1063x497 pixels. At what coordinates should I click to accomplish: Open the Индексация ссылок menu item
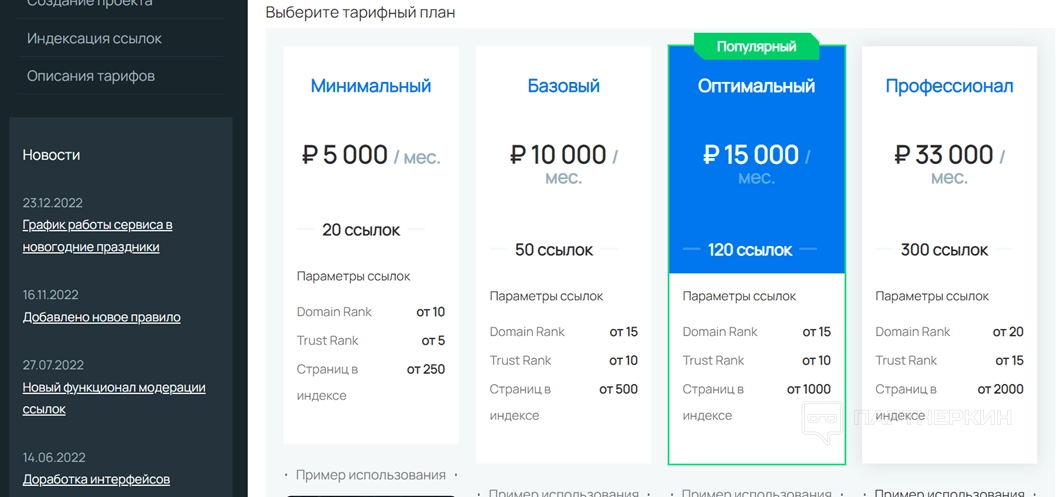94,38
